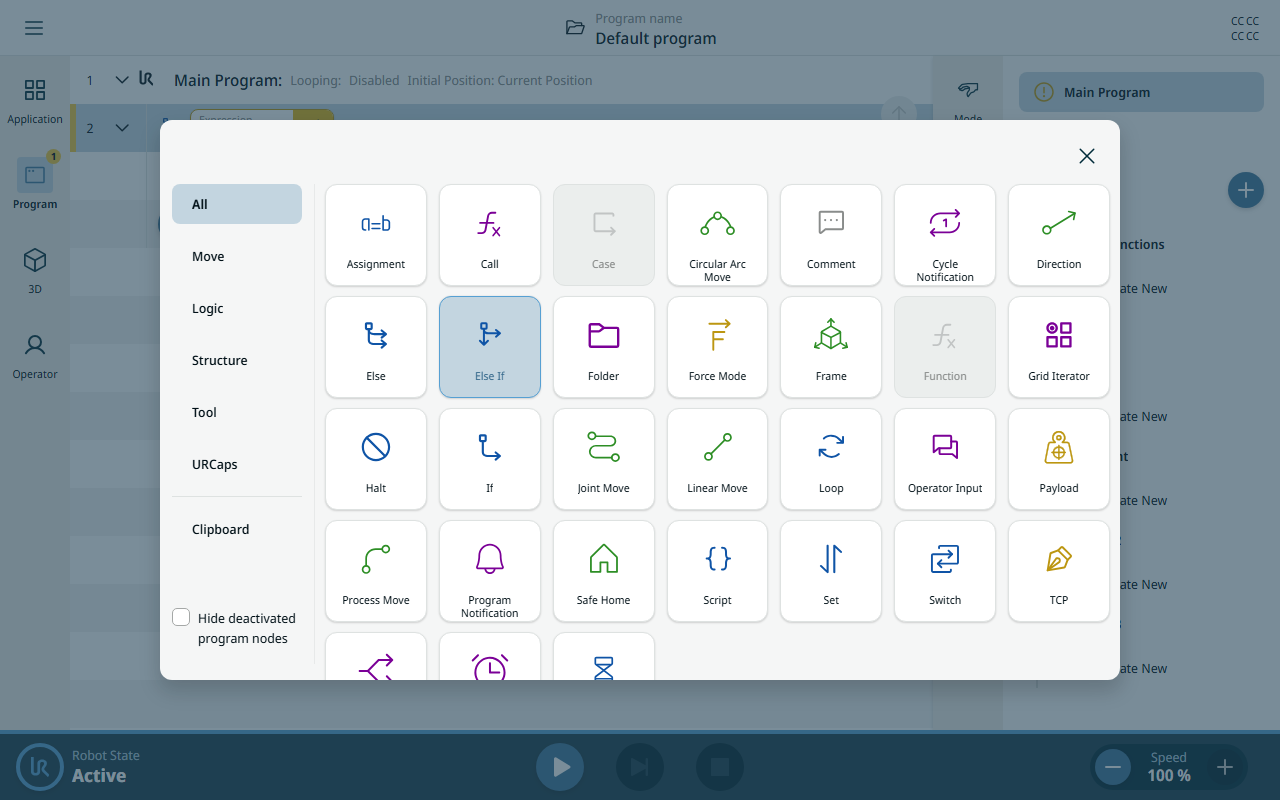Viewport: 1280px width, 800px height.
Task: Insert a Script node
Action: [717, 571]
